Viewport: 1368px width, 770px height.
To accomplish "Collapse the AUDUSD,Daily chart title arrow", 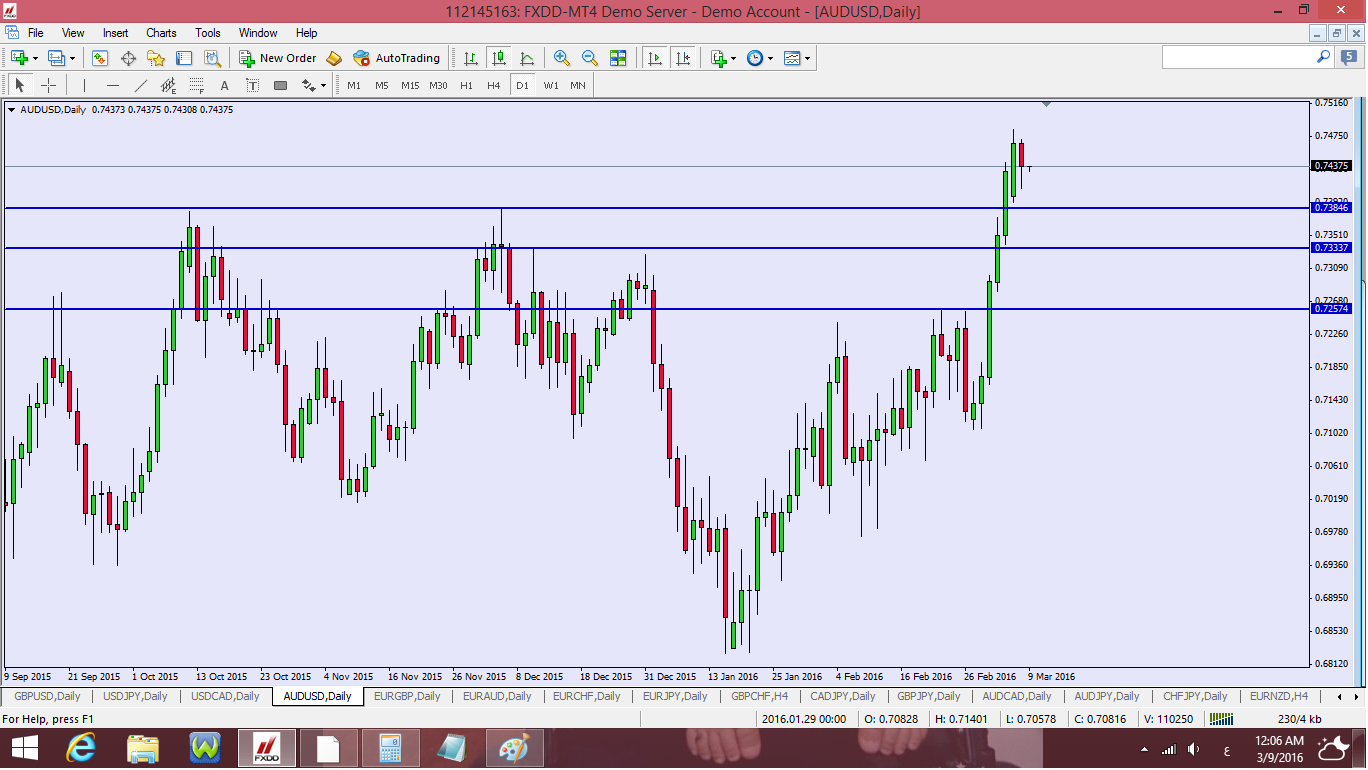I will coord(11,110).
